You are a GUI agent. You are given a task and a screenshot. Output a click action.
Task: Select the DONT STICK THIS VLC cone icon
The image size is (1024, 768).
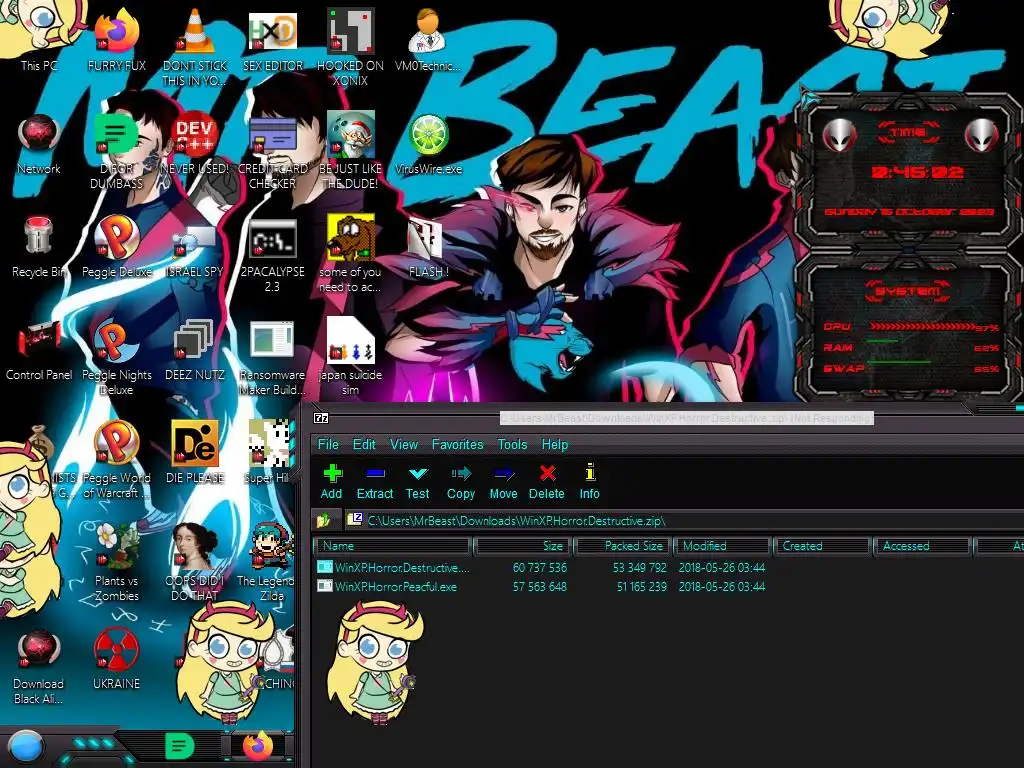195,46
